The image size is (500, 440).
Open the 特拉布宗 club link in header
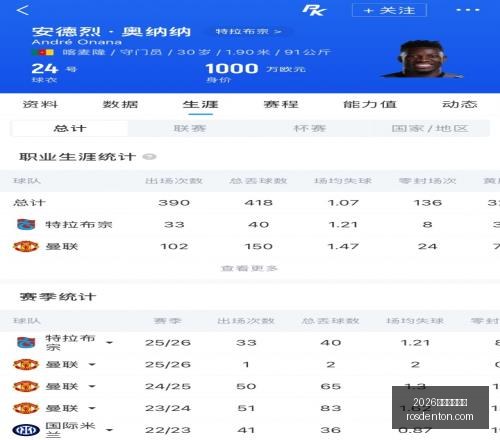(248, 31)
